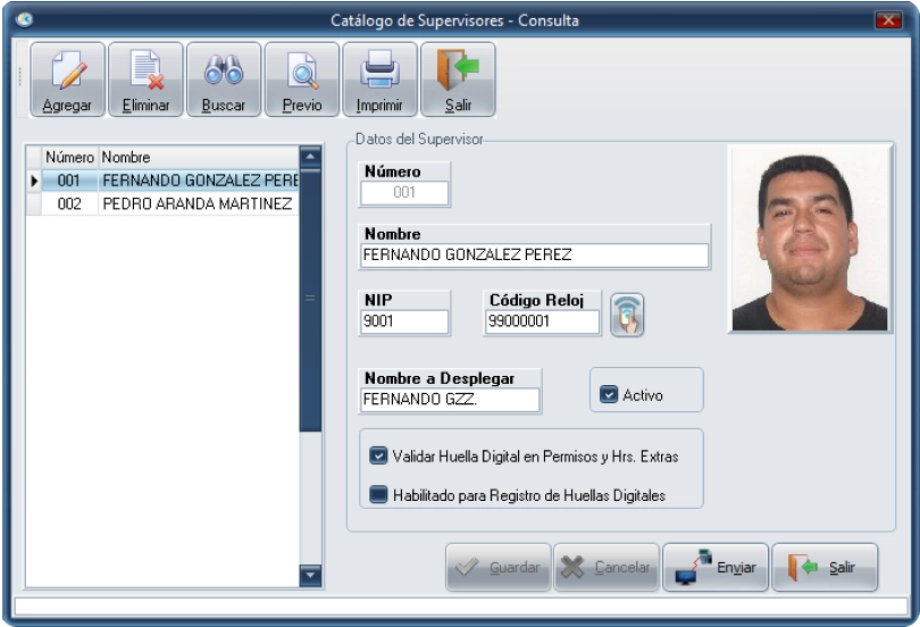Image resolution: width=920 pixels, height=627 pixels.
Task: Click the supervisor photo thumbnail
Action: 809,239
